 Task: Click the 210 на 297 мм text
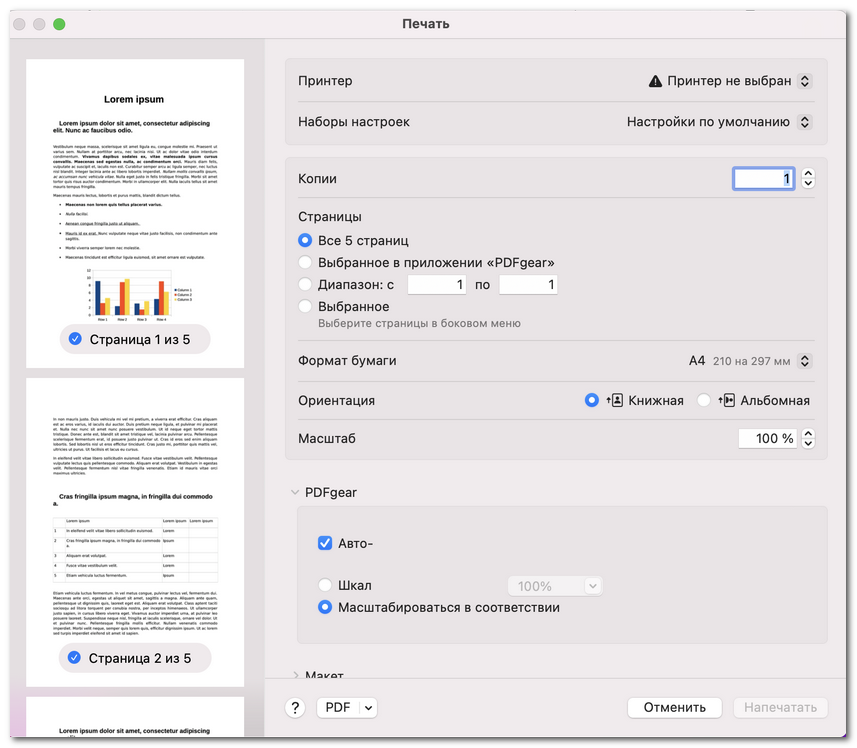[x=752, y=361]
